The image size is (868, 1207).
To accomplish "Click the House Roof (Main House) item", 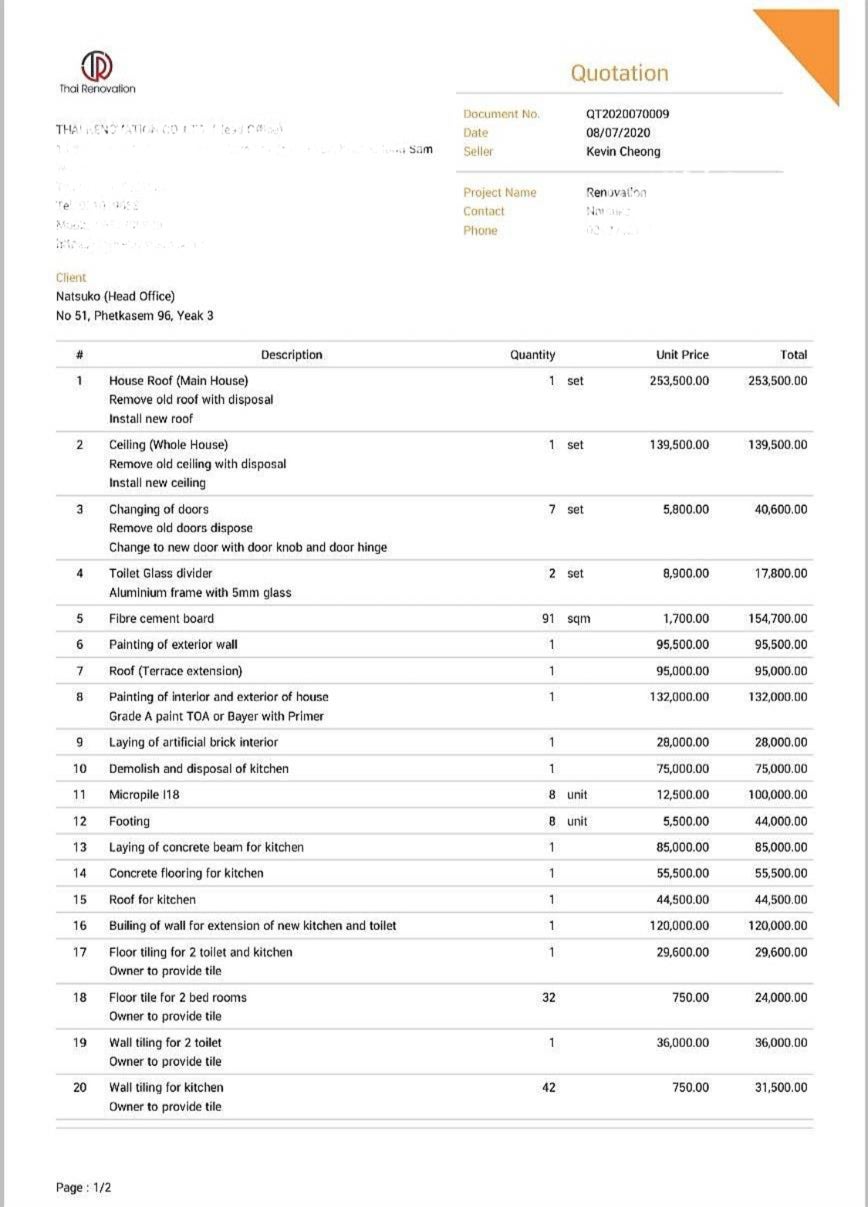I will (x=178, y=381).
